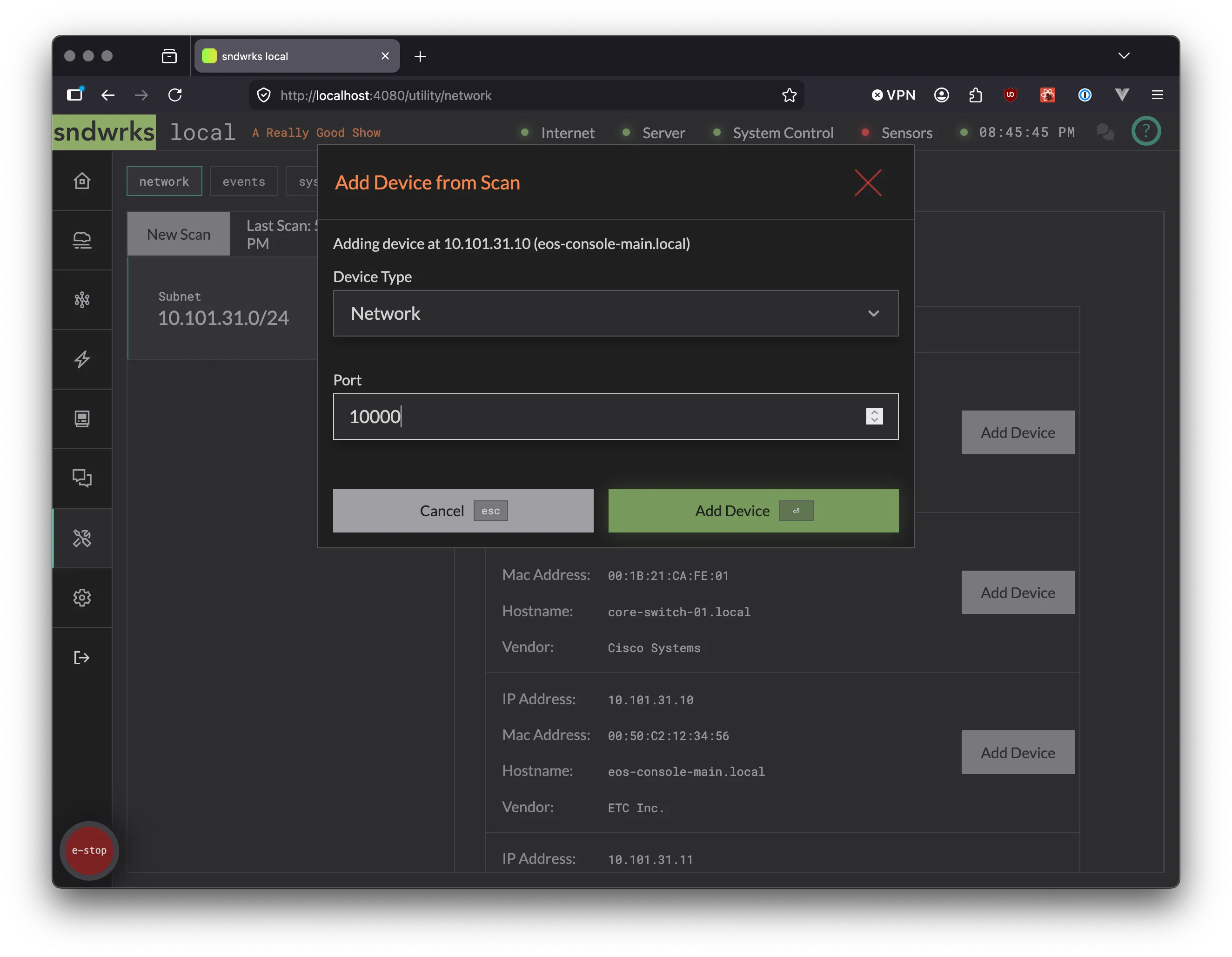The width and height of the screenshot is (1232, 957).
Task: Click the browser forward arrow
Action: coord(141,95)
